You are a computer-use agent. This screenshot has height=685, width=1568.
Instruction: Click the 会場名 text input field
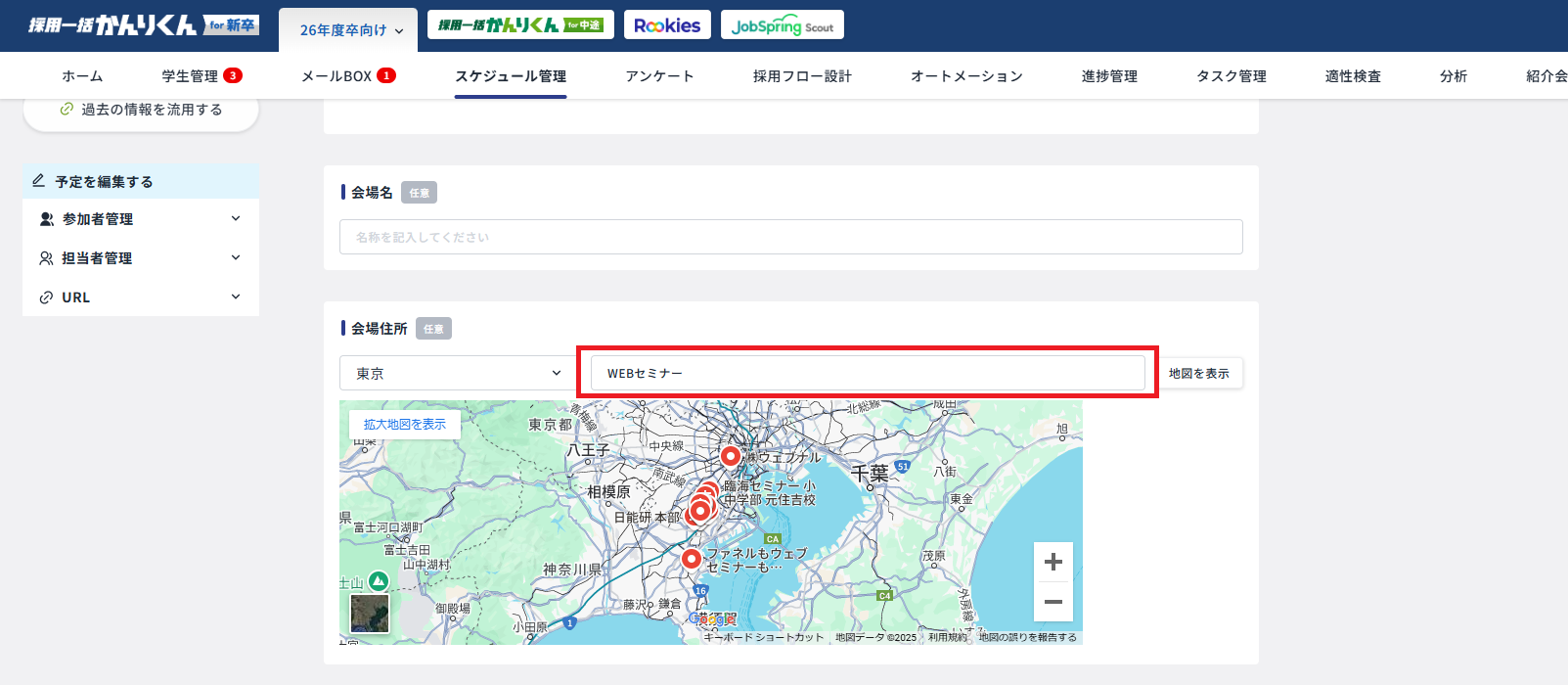click(790, 237)
